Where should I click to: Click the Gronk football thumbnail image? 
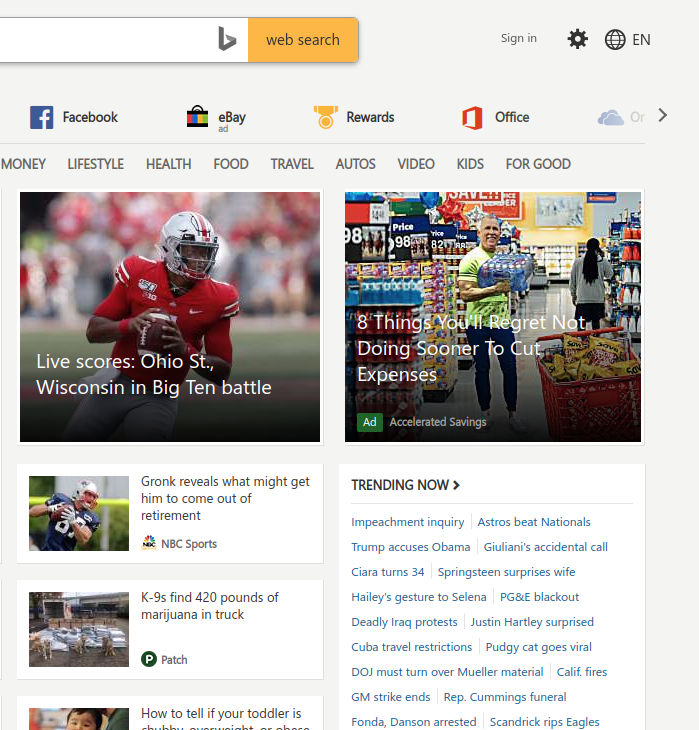point(79,513)
